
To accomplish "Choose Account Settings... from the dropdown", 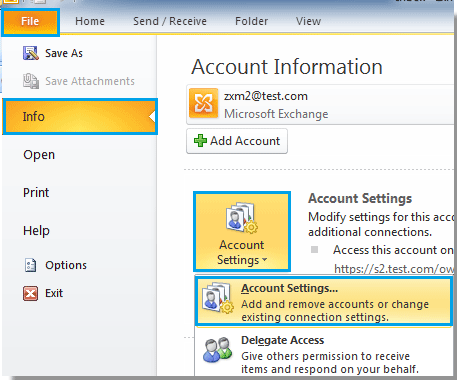I will [323, 301].
